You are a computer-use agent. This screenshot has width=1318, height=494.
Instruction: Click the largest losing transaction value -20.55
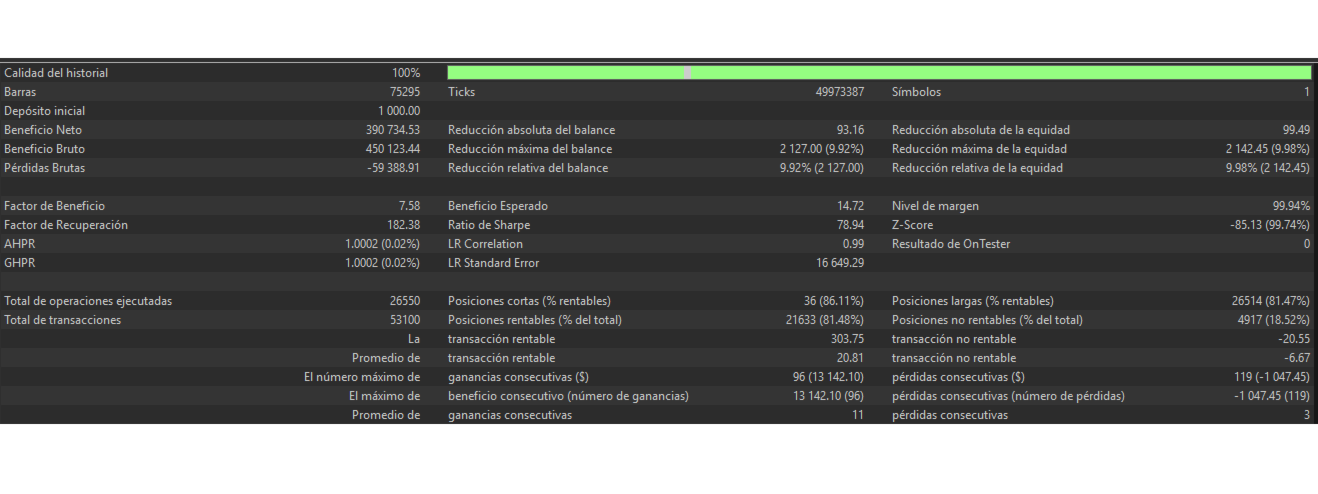[x=1293, y=339]
